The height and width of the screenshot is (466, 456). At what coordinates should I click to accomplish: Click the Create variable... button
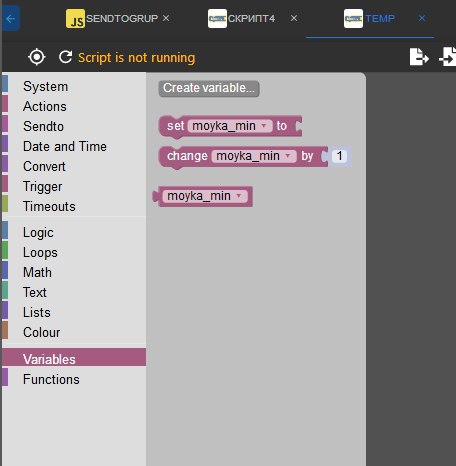point(209,88)
